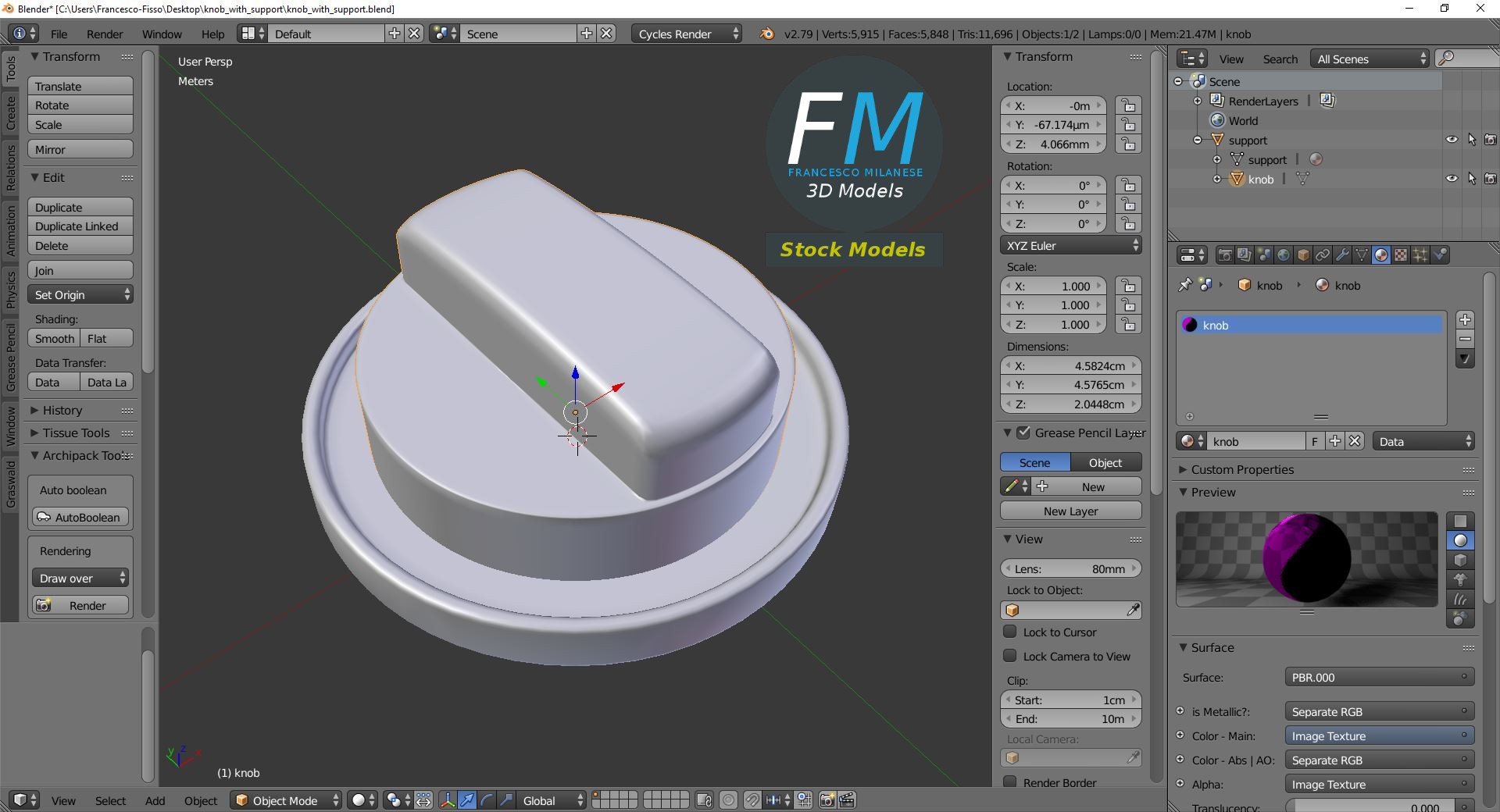This screenshot has height=812, width=1500.
Task: Pick lock-to-object with eyedropper icon
Action: [1133, 610]
